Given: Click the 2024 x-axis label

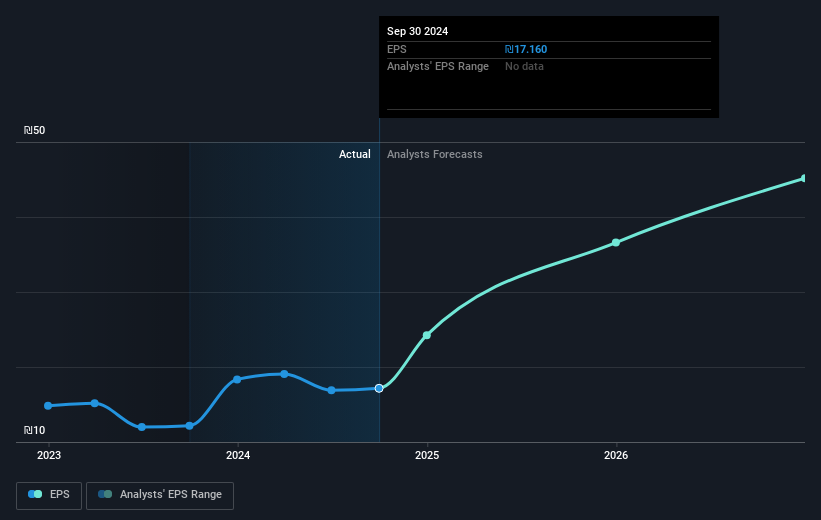Looking at the screenshot, I should 238,456.
